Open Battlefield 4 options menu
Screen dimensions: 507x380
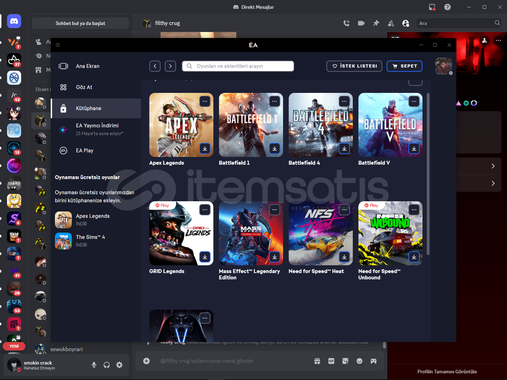(x=344, y=101)
